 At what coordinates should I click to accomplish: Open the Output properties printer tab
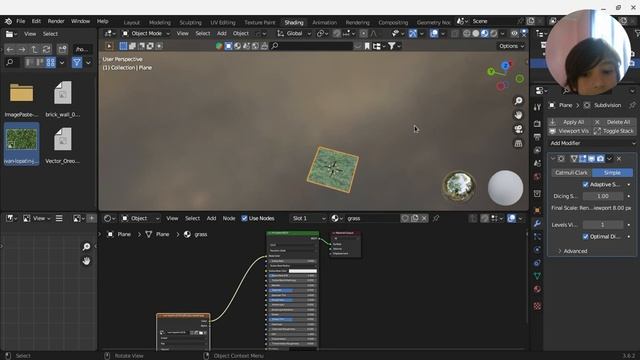pos(537,137)
